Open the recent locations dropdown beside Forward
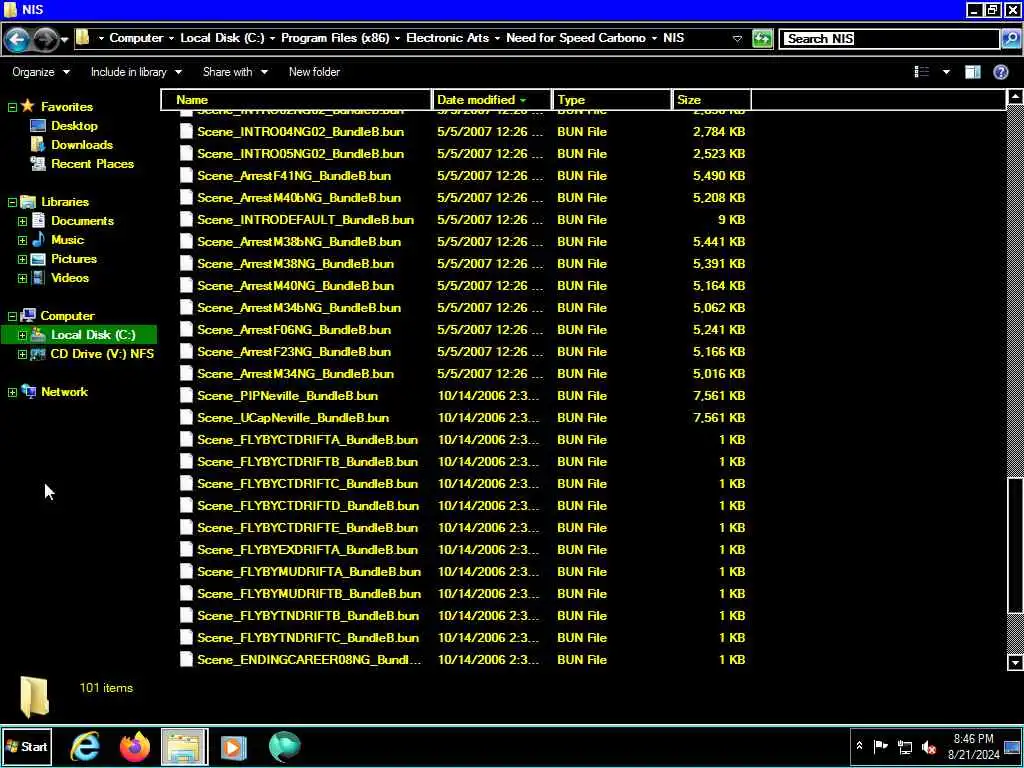 point(64,40)
